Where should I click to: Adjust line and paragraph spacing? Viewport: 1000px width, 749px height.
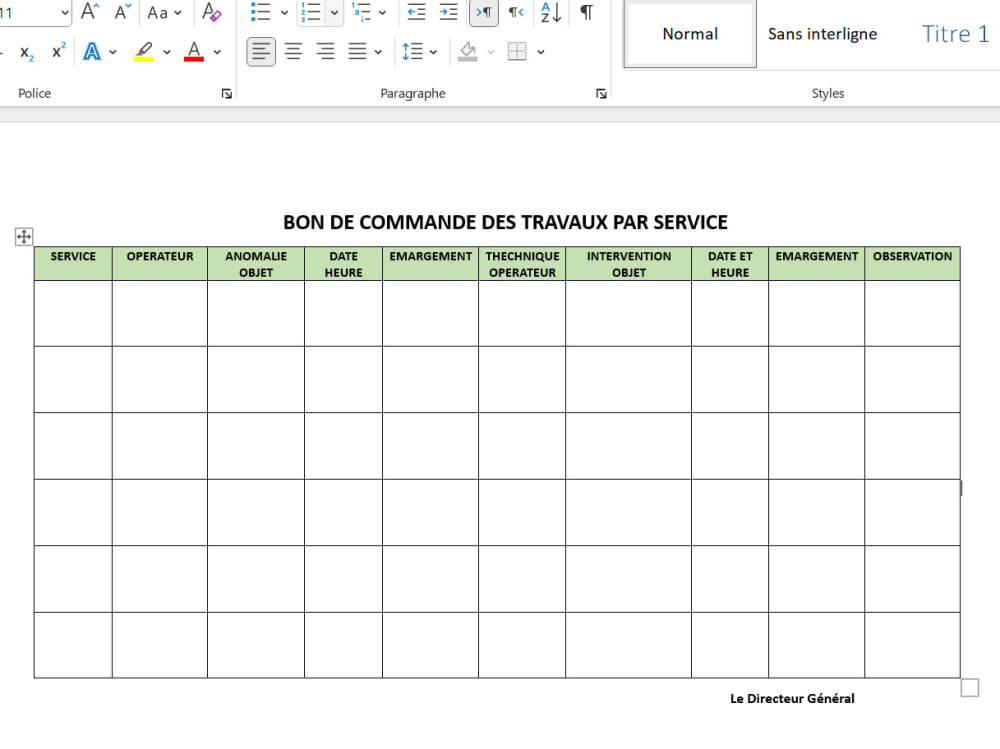pyautogui.click(x=412, y=52)
